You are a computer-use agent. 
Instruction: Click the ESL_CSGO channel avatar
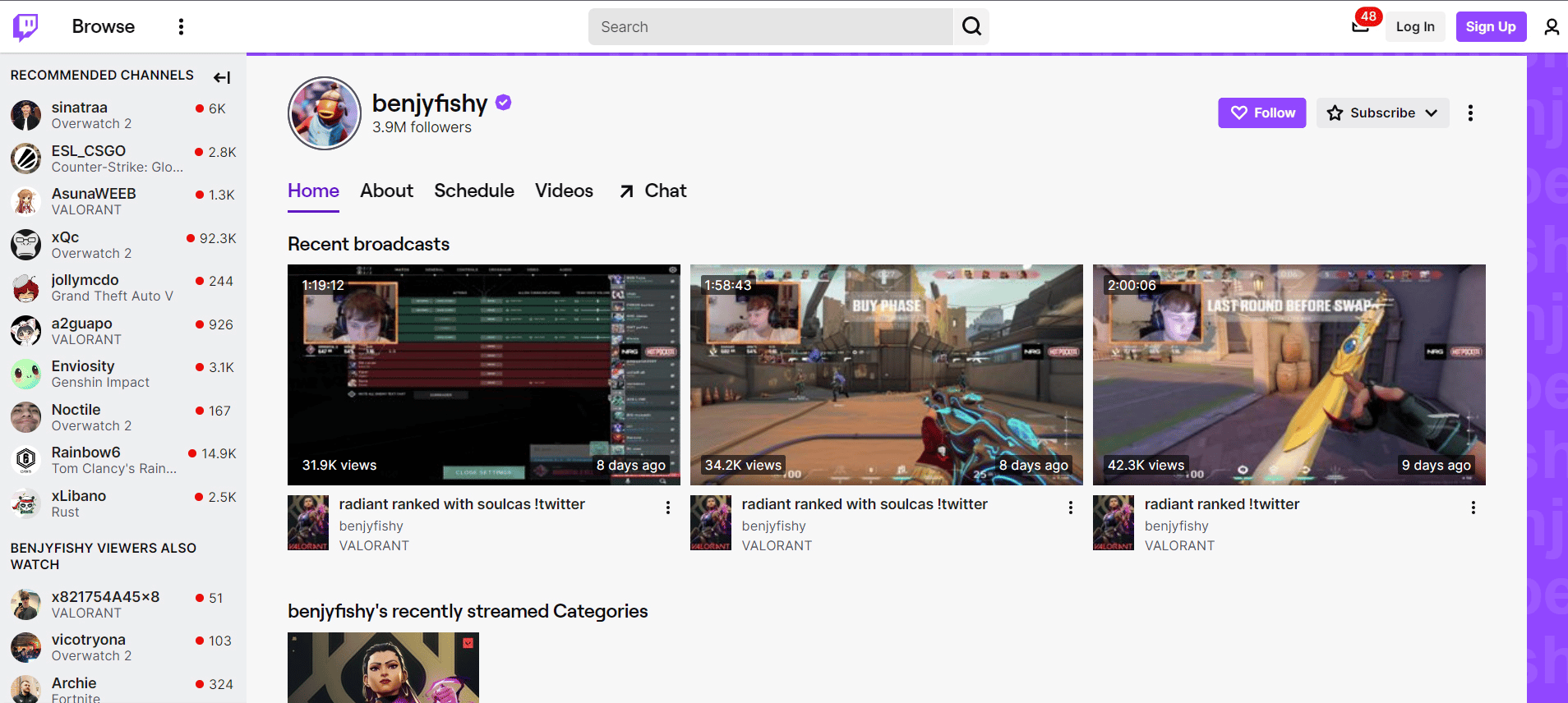click(26, 159)
